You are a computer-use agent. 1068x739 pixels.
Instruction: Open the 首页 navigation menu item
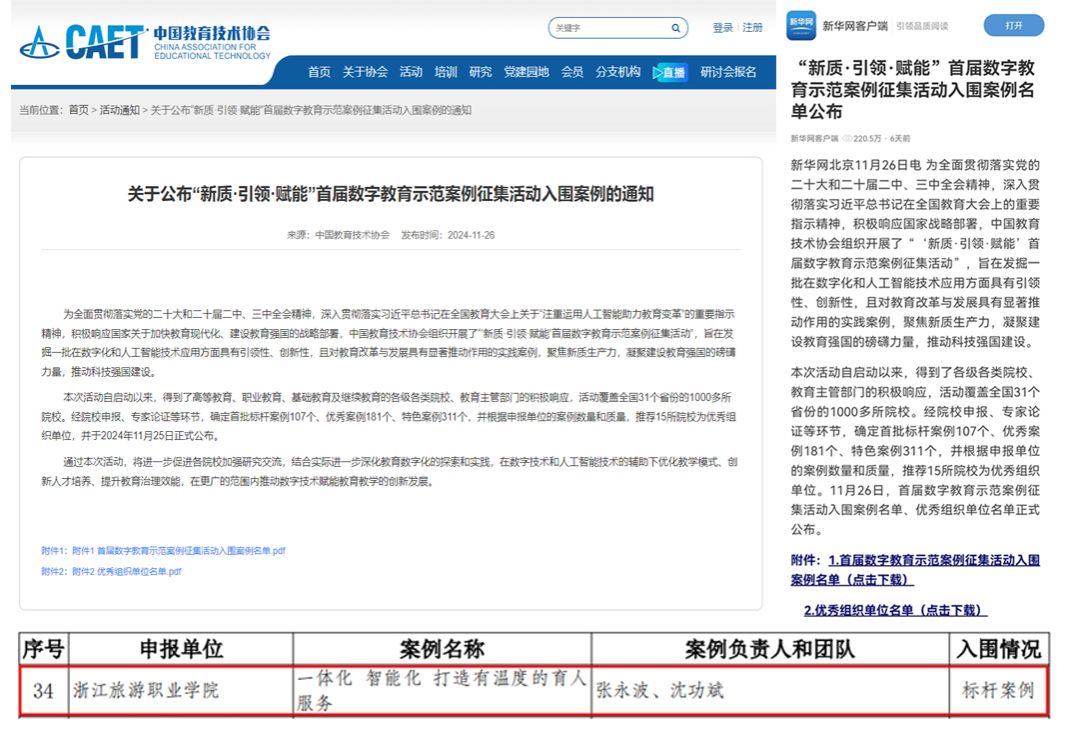319,72
